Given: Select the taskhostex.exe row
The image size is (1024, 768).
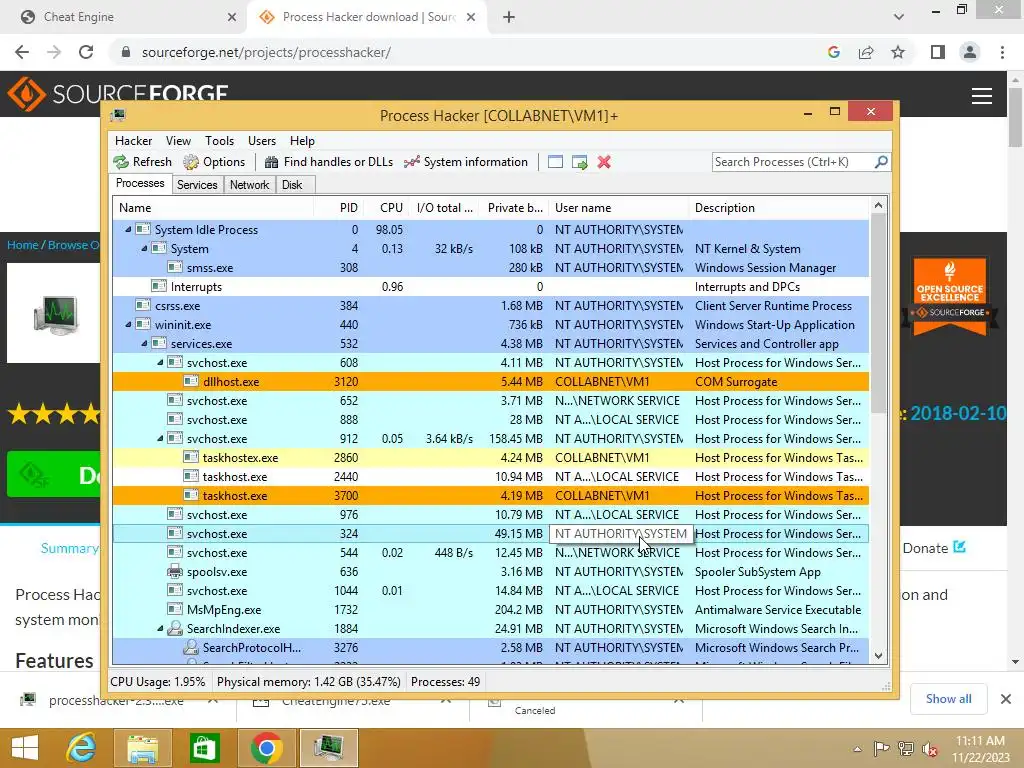Looking at the screenshot, I should pos(490,458).
